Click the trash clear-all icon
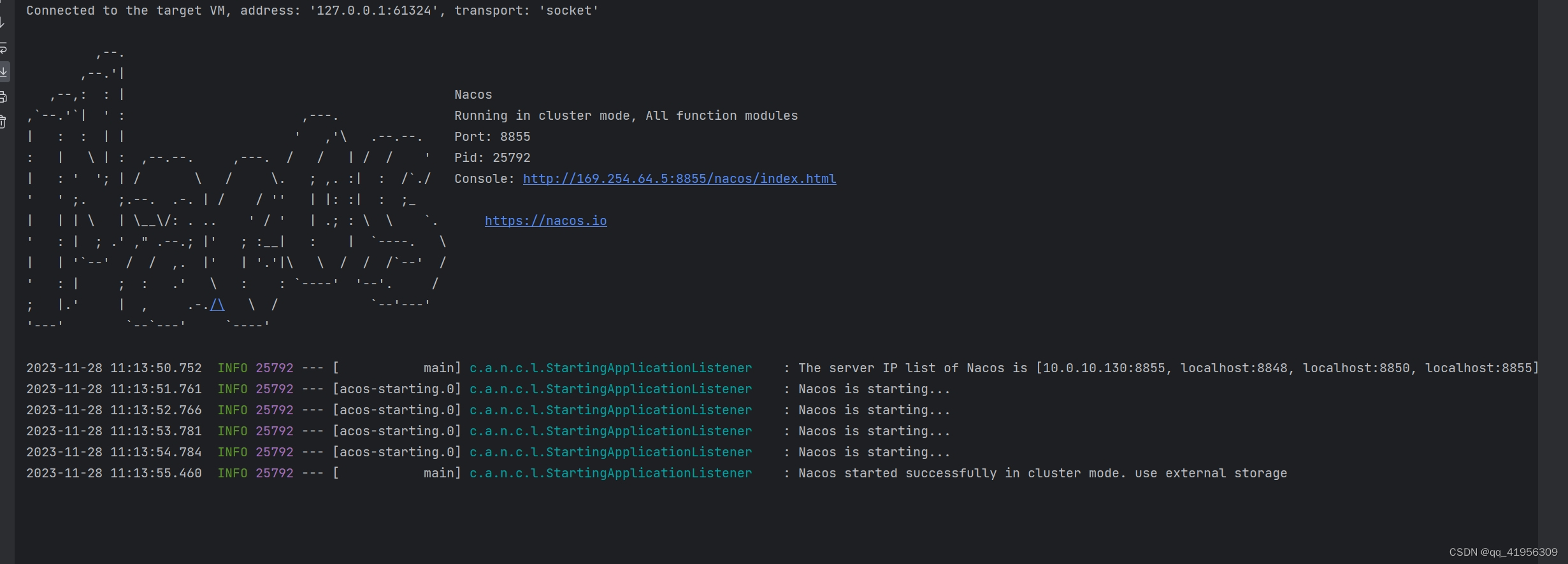Viewport: 1568px width, 564px height. pos(3,121)
